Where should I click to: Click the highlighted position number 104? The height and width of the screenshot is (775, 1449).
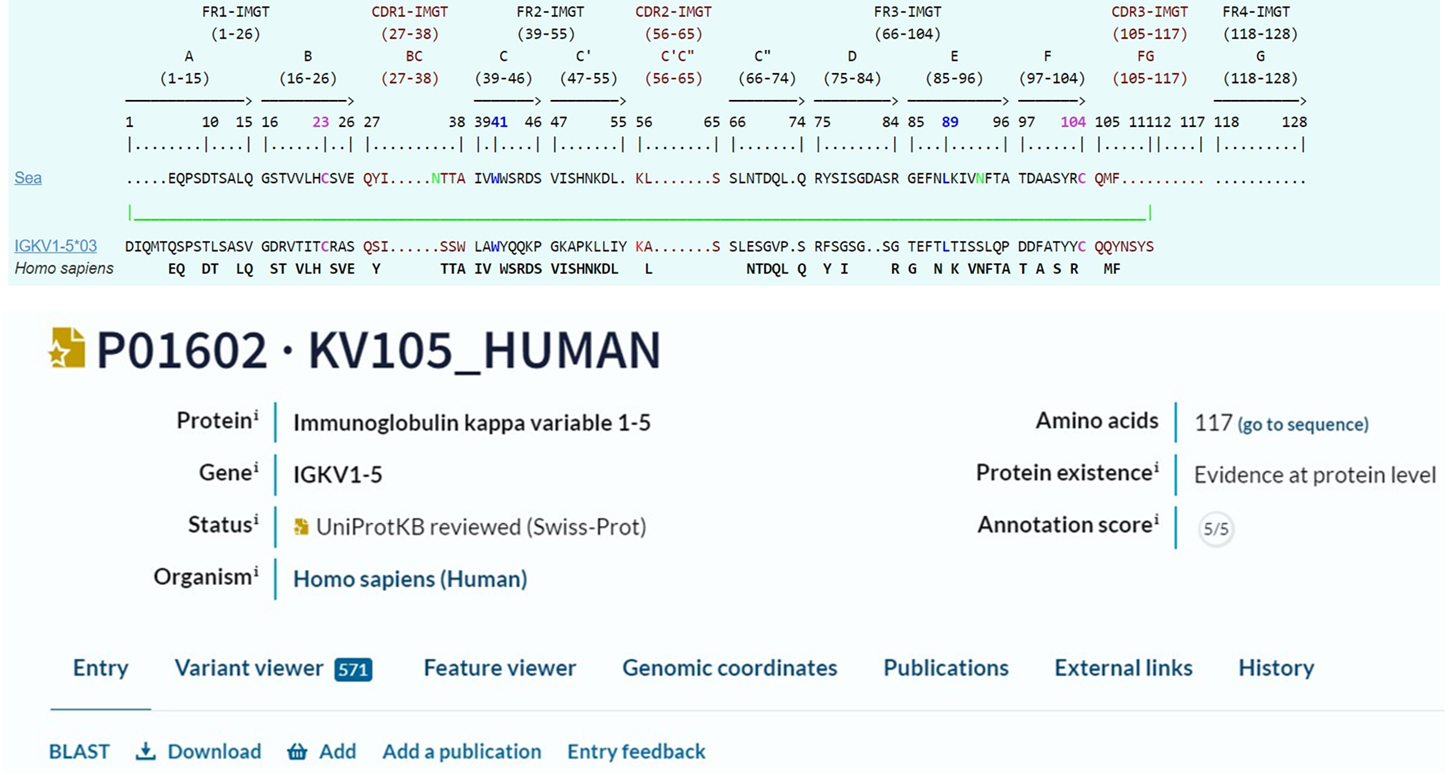click(1073, 122)
